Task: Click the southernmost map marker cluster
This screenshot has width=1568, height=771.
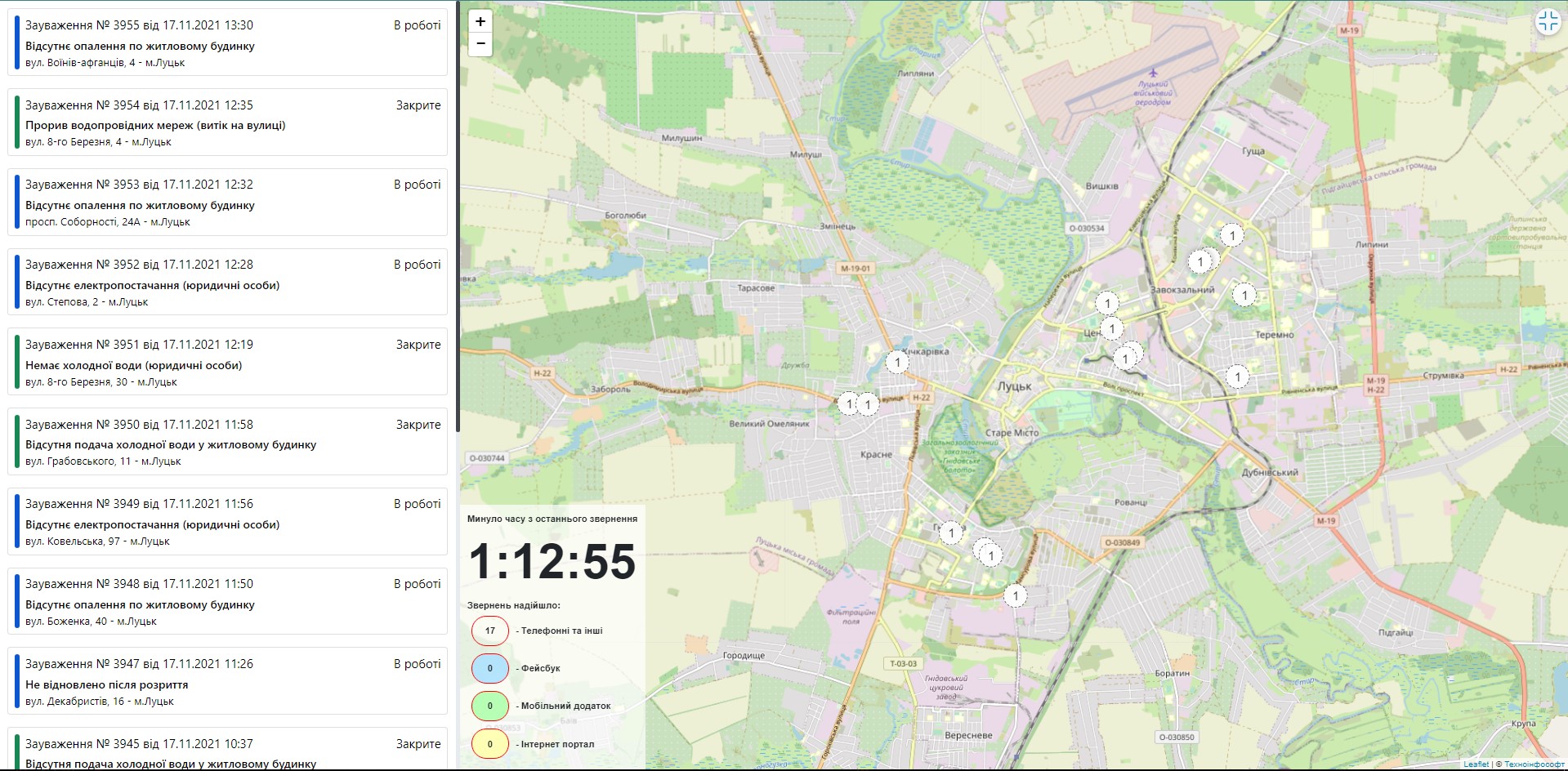Action: (1015, 596)
